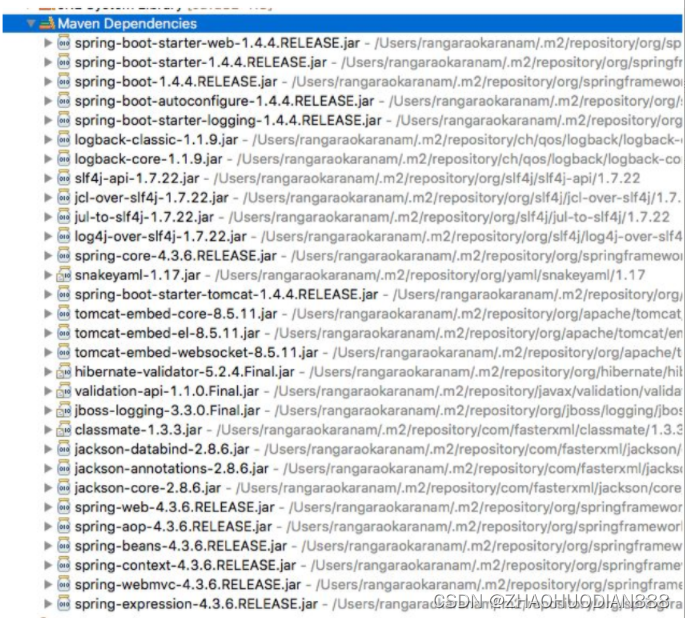
Task: Click jar icon of log4j-over-slf4j-1.7.22.jar
Action: point(64,236)
